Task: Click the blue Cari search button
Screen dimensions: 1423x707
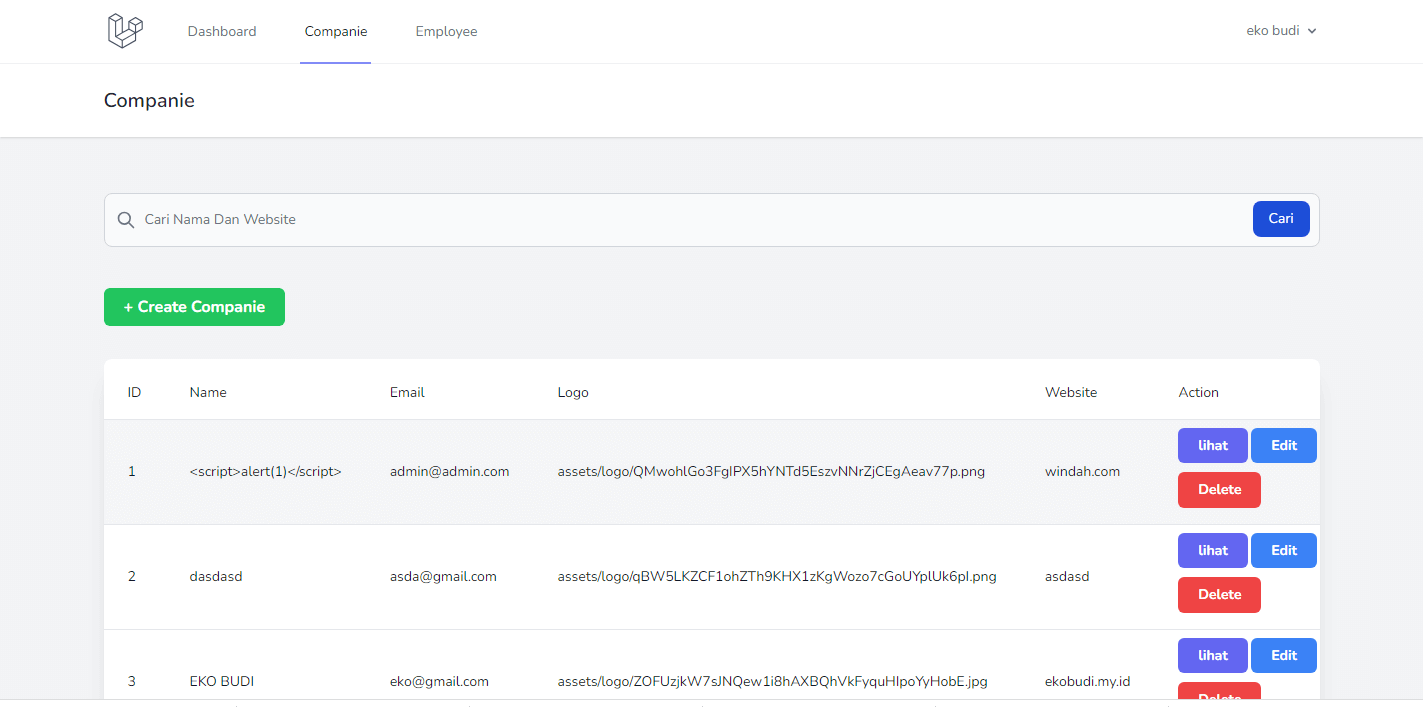Action: pos(1281,219)
